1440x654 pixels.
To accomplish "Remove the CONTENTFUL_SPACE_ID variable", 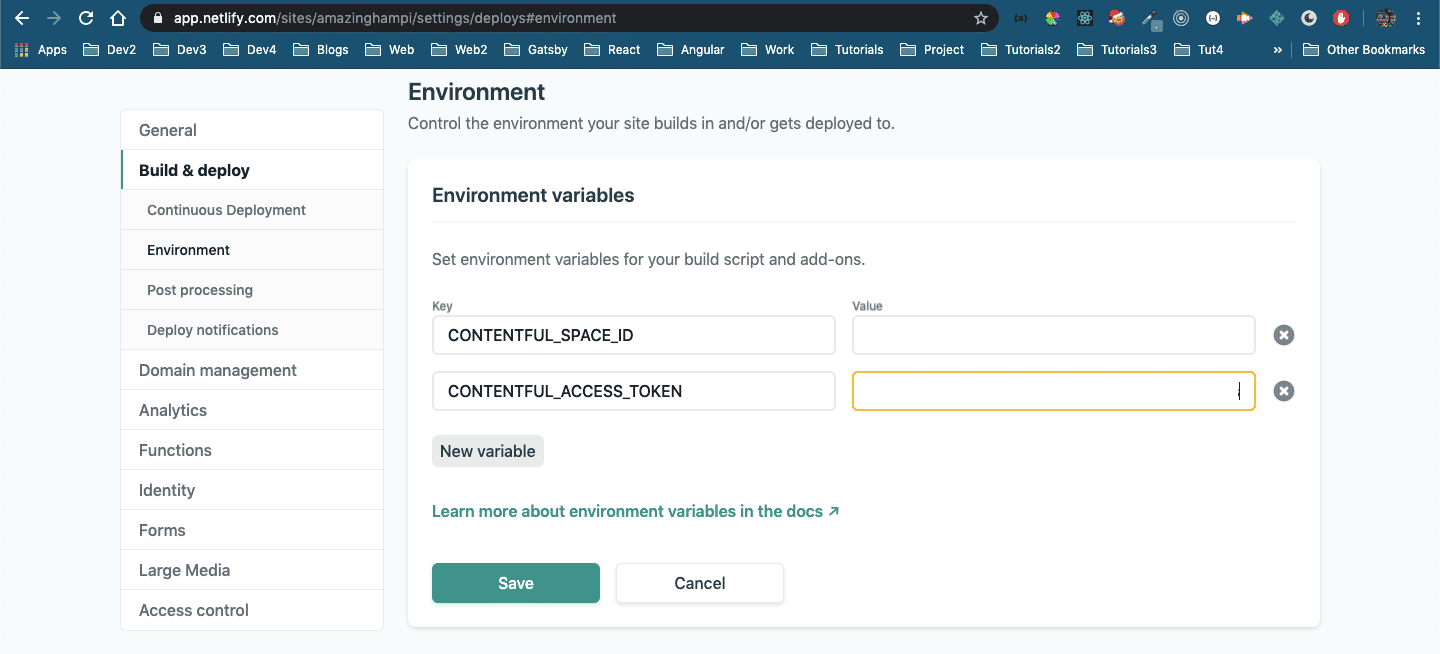I will pos(1284,335).
